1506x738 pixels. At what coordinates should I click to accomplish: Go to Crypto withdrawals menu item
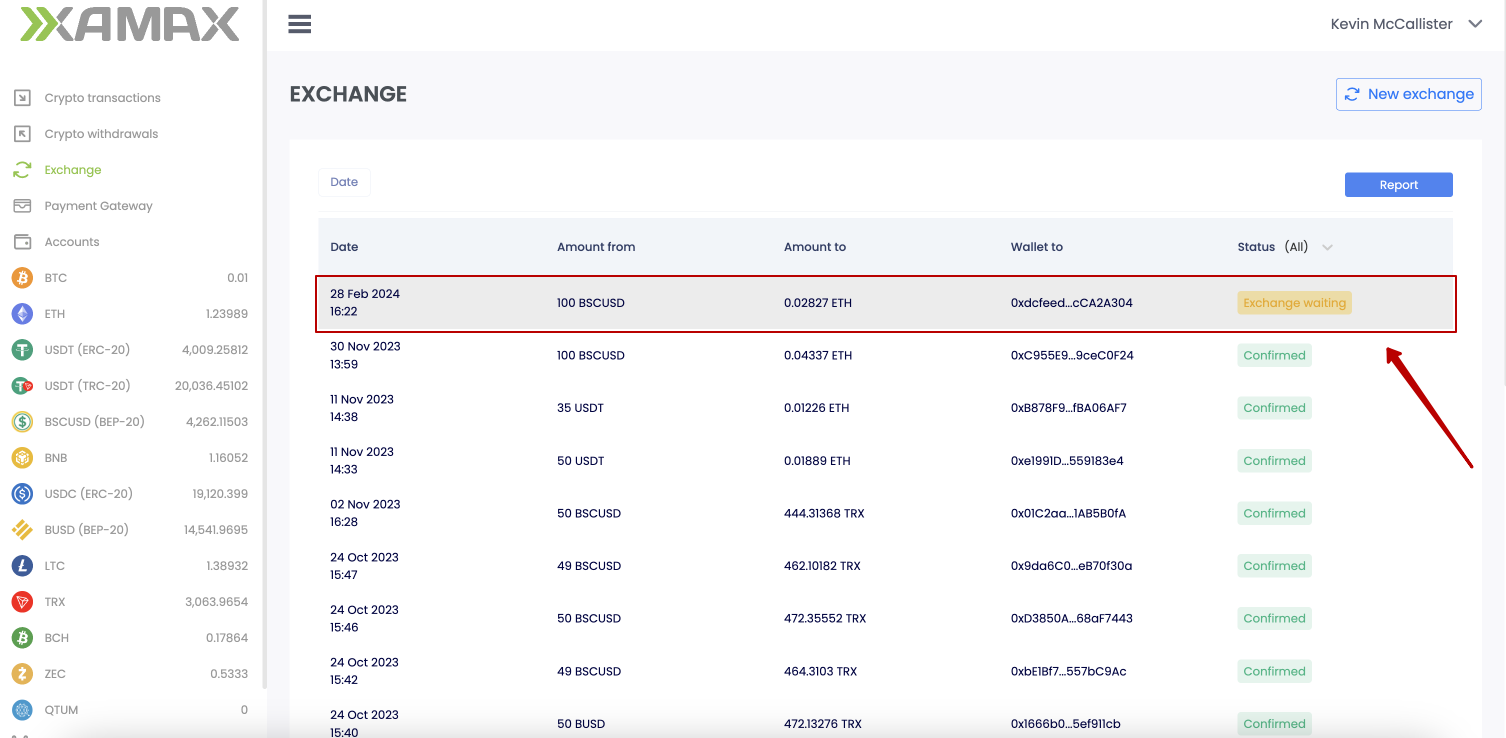(101, 134)
